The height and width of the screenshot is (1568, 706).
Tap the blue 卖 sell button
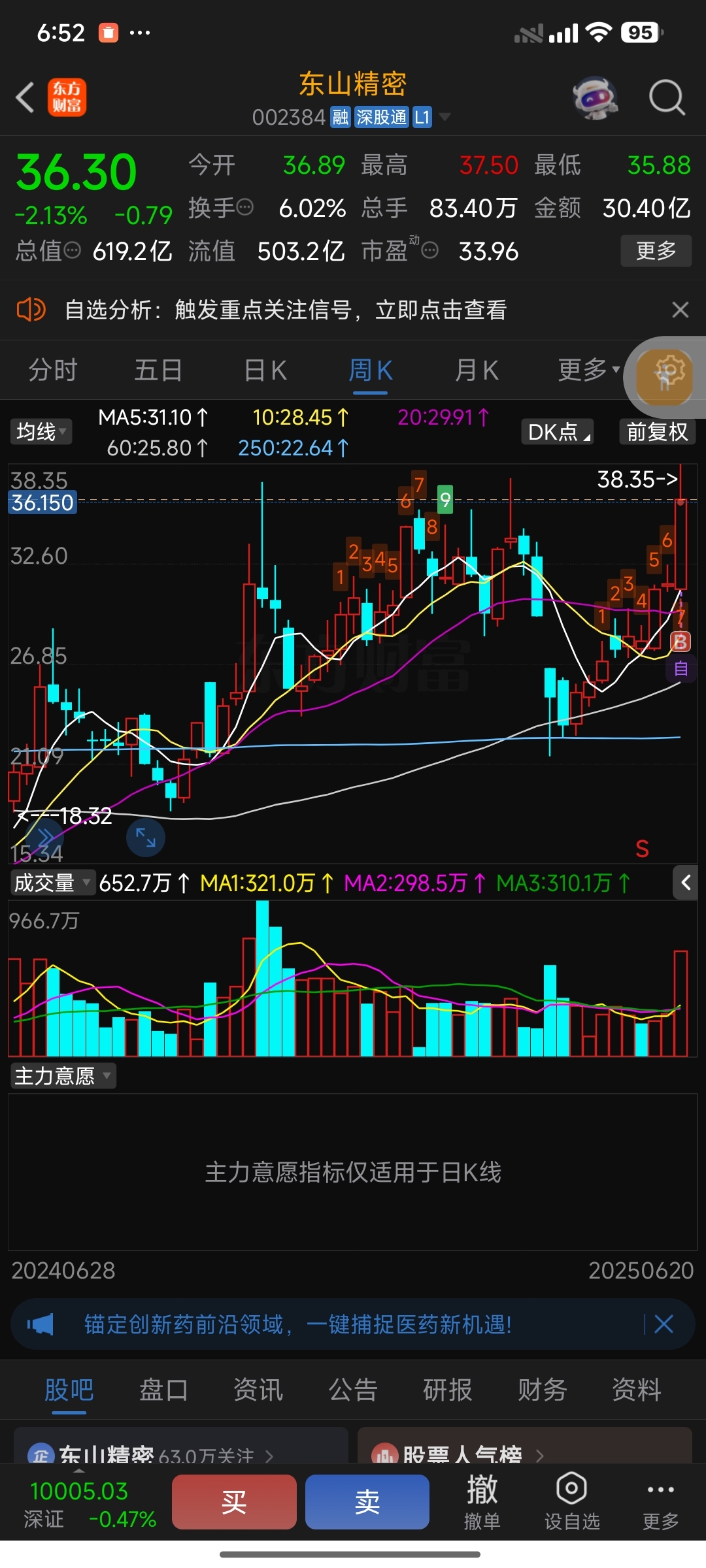pyautogui.click(x=367, y=1502)
